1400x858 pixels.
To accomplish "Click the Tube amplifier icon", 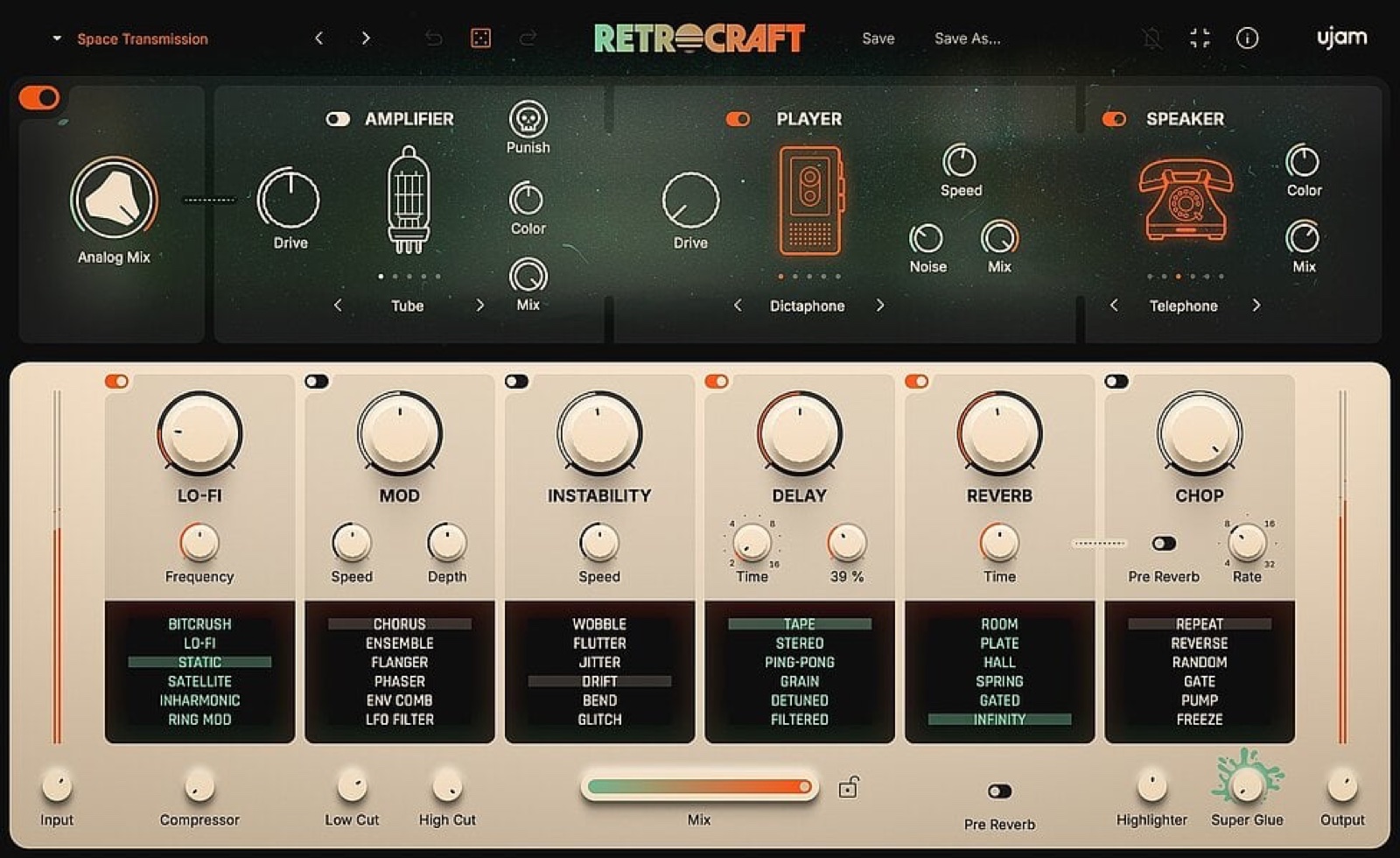I will (409, 200).
